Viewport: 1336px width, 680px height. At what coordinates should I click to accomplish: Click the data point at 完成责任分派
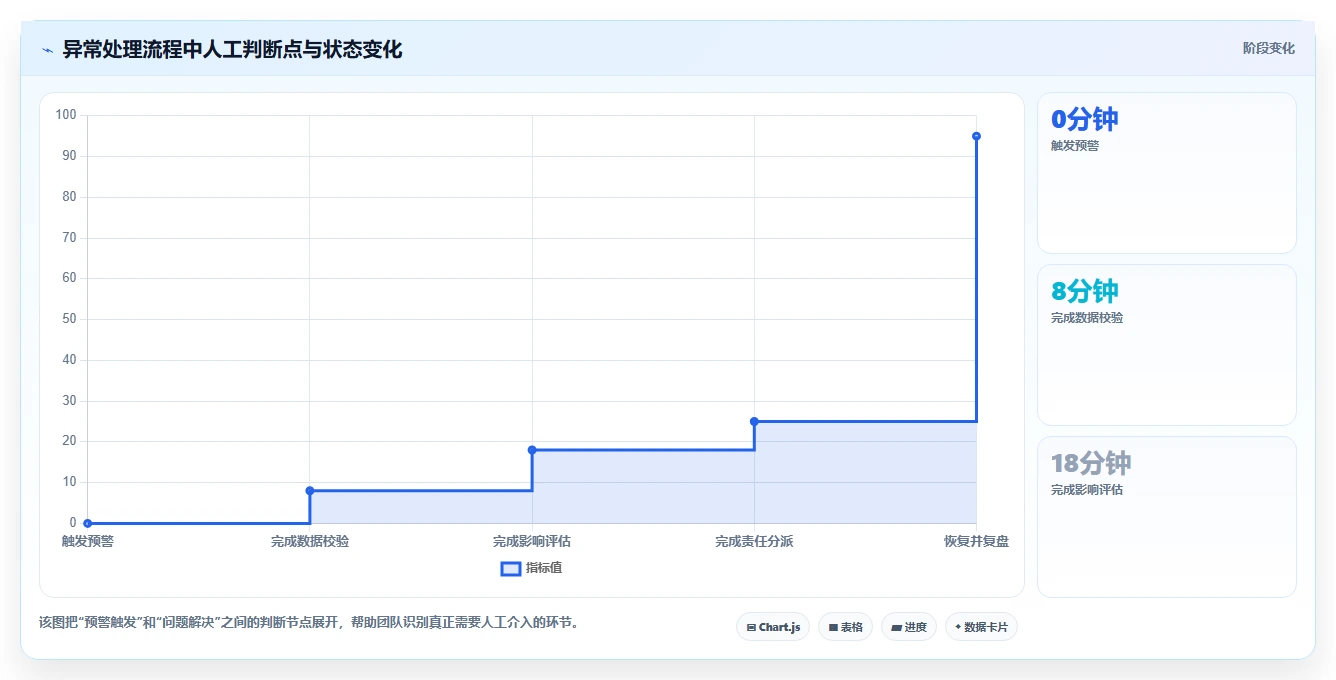pos(754,421)
